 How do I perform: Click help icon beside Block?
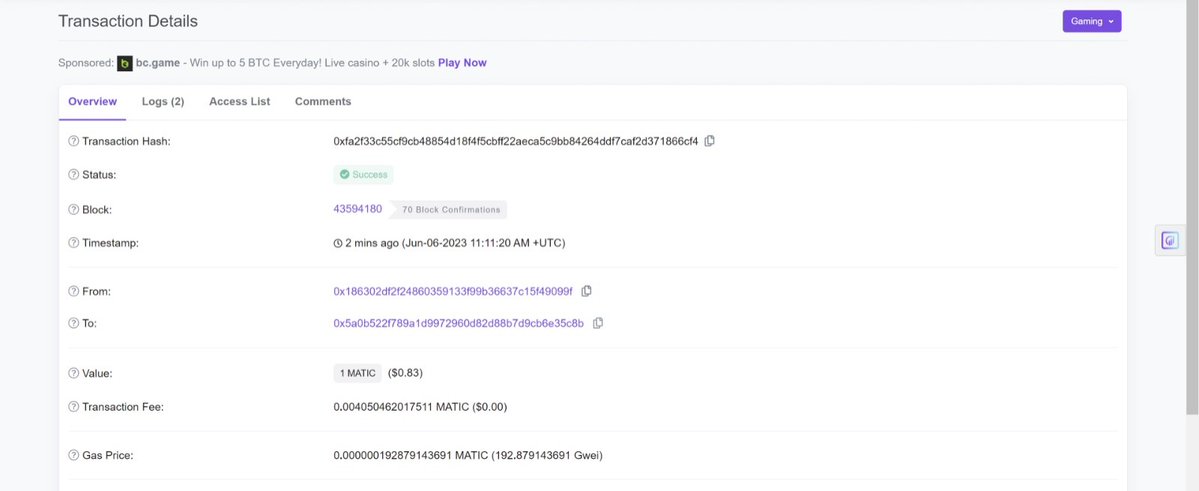[73, 210]
